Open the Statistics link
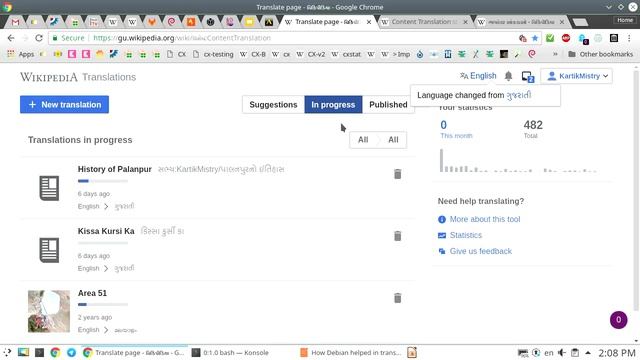This screenshot has width=640, height=360. tap(466, 235)
